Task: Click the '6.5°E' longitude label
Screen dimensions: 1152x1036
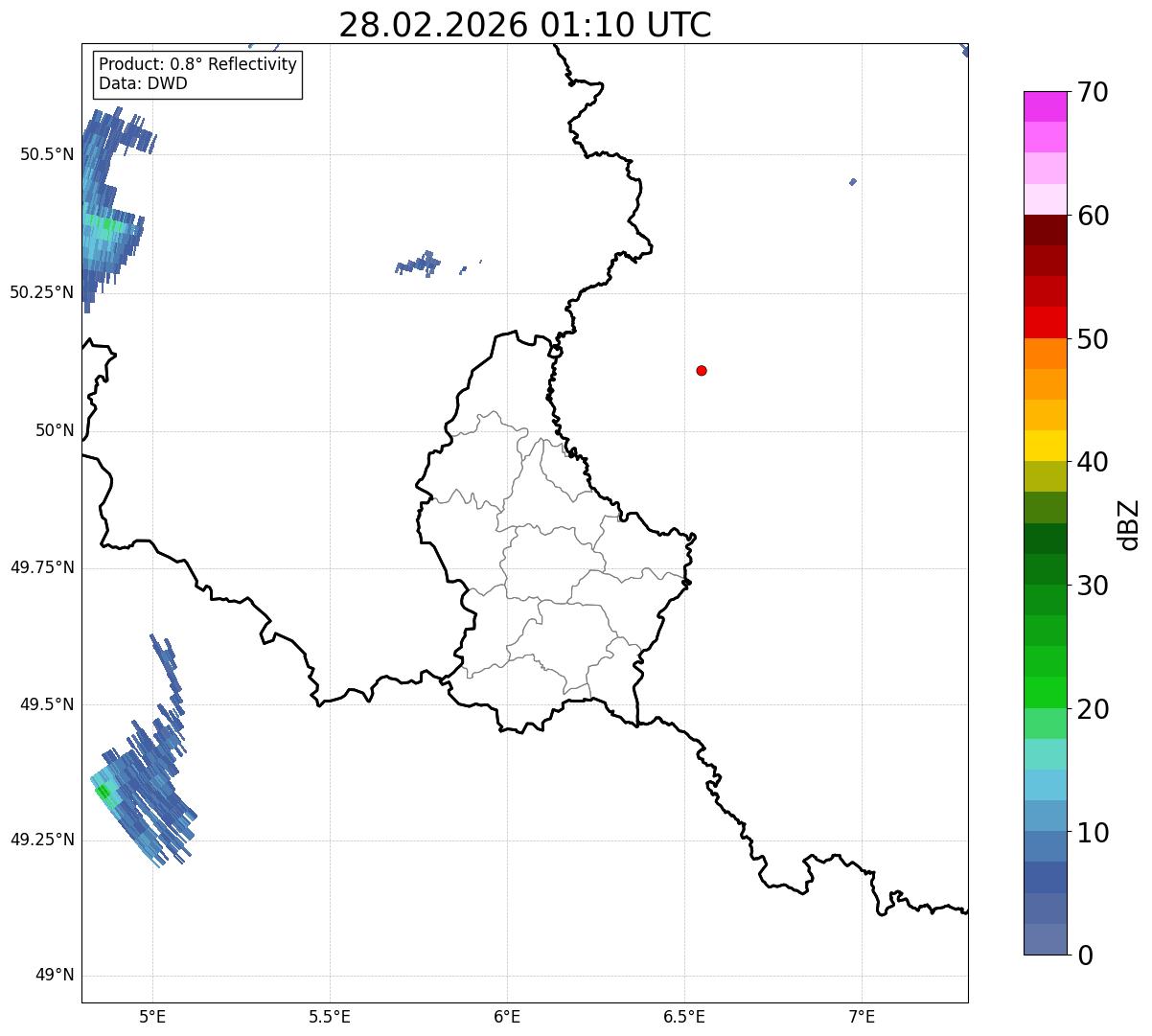Action: click(684, 1016)
